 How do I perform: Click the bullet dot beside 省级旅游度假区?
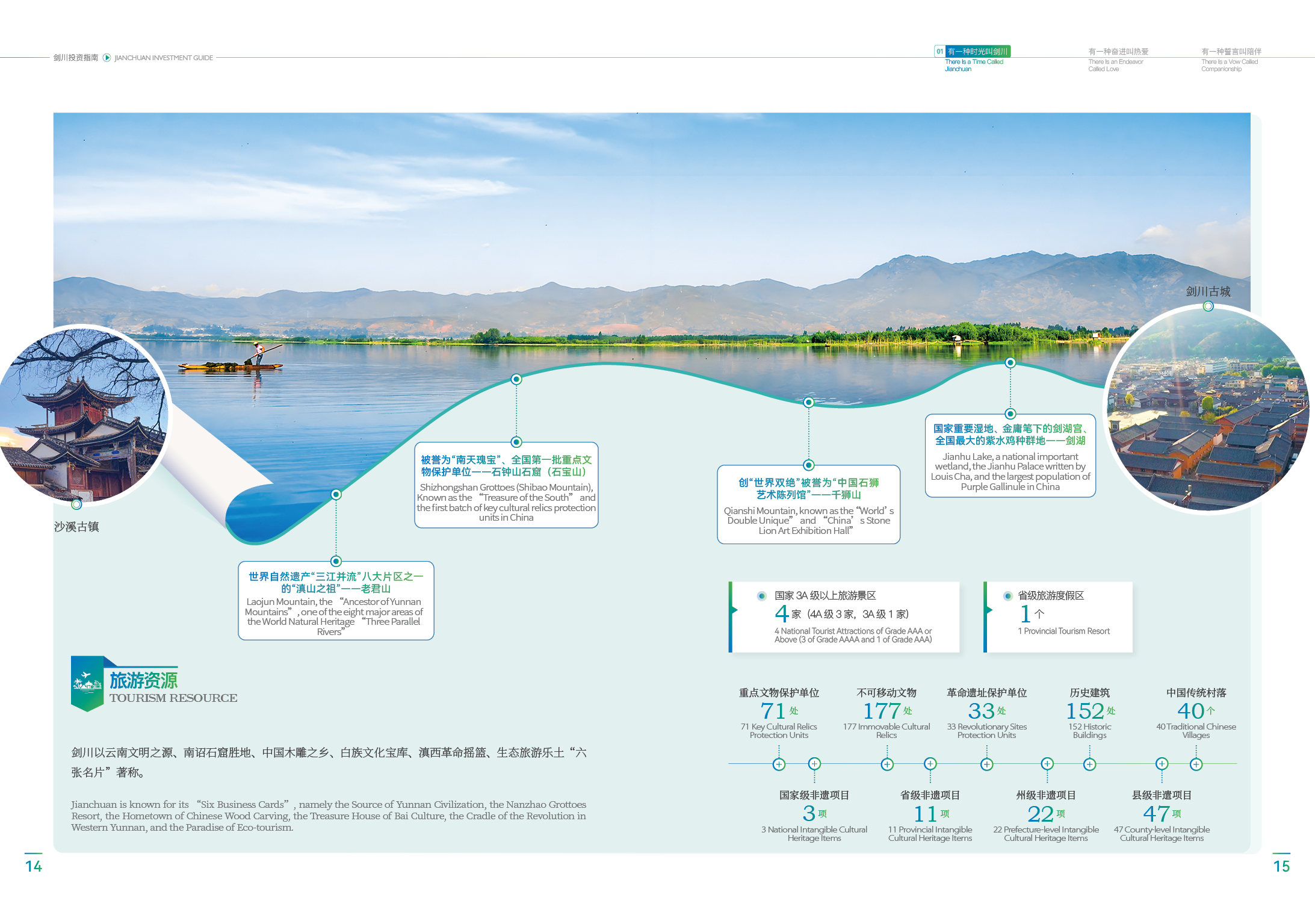[x=1007, y=596]
